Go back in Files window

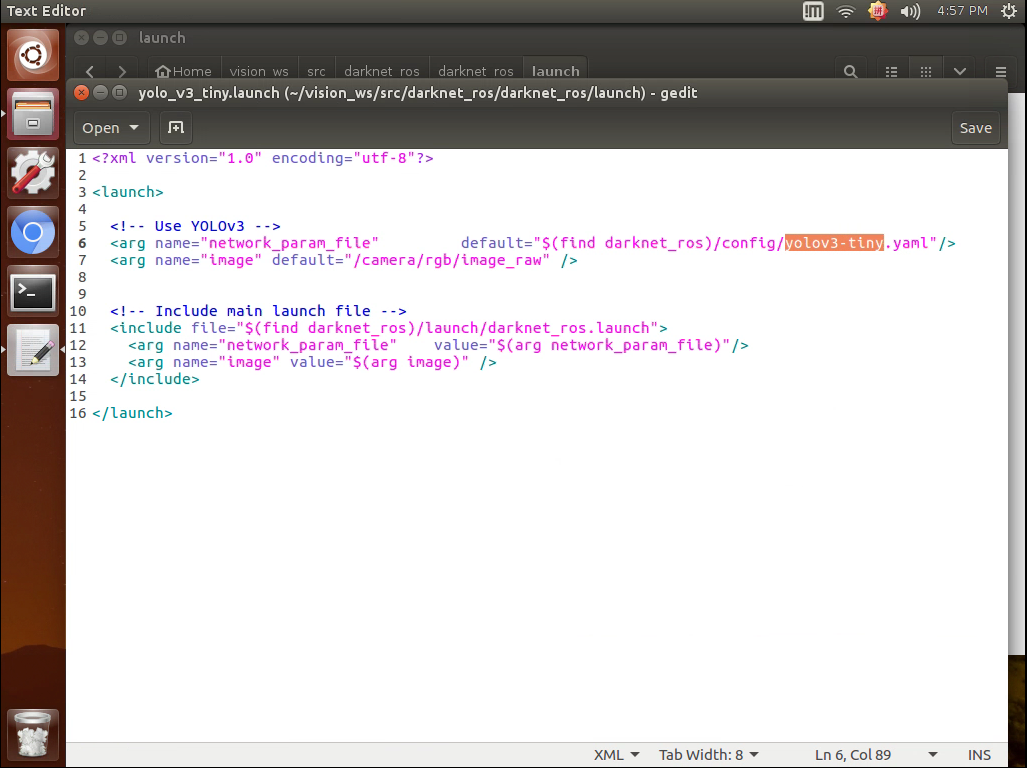(90, 71)
